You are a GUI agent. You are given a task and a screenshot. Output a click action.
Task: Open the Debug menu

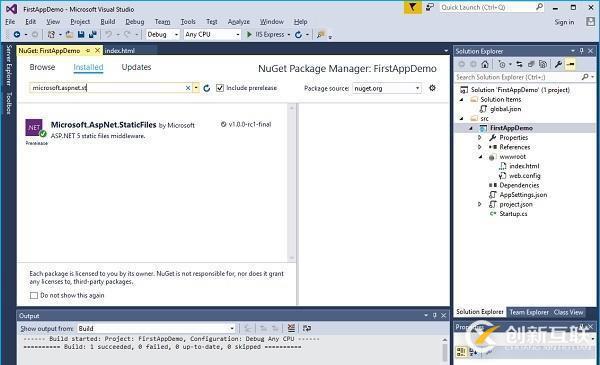point(135,22)
